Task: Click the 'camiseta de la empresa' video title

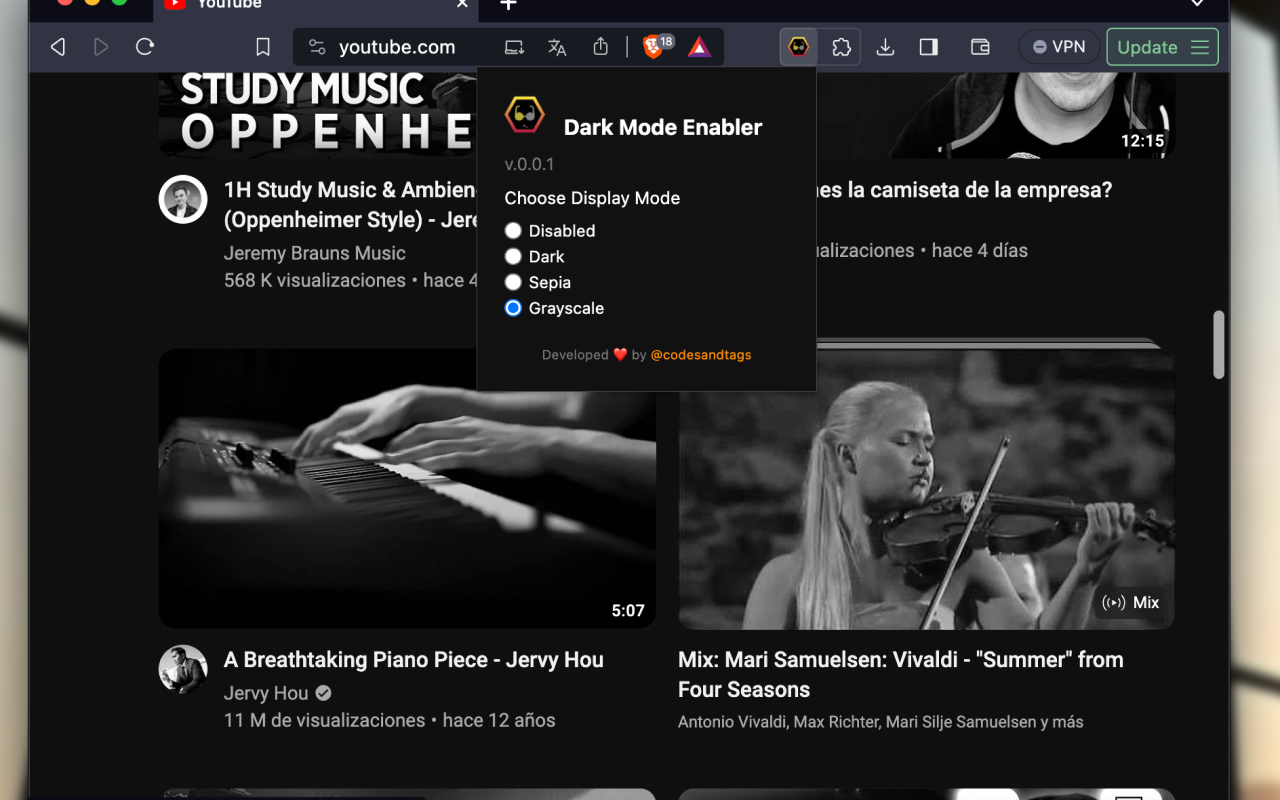Action: (965, 190)
